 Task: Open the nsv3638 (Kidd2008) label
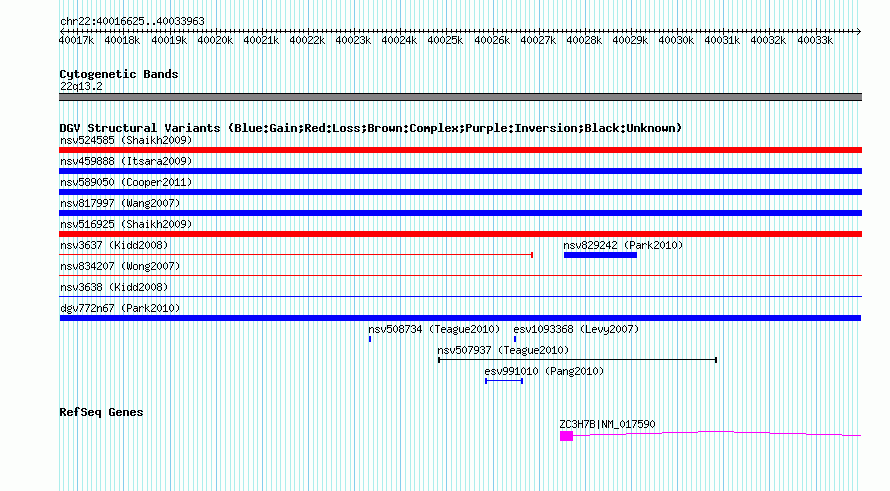tap(114, 287)
